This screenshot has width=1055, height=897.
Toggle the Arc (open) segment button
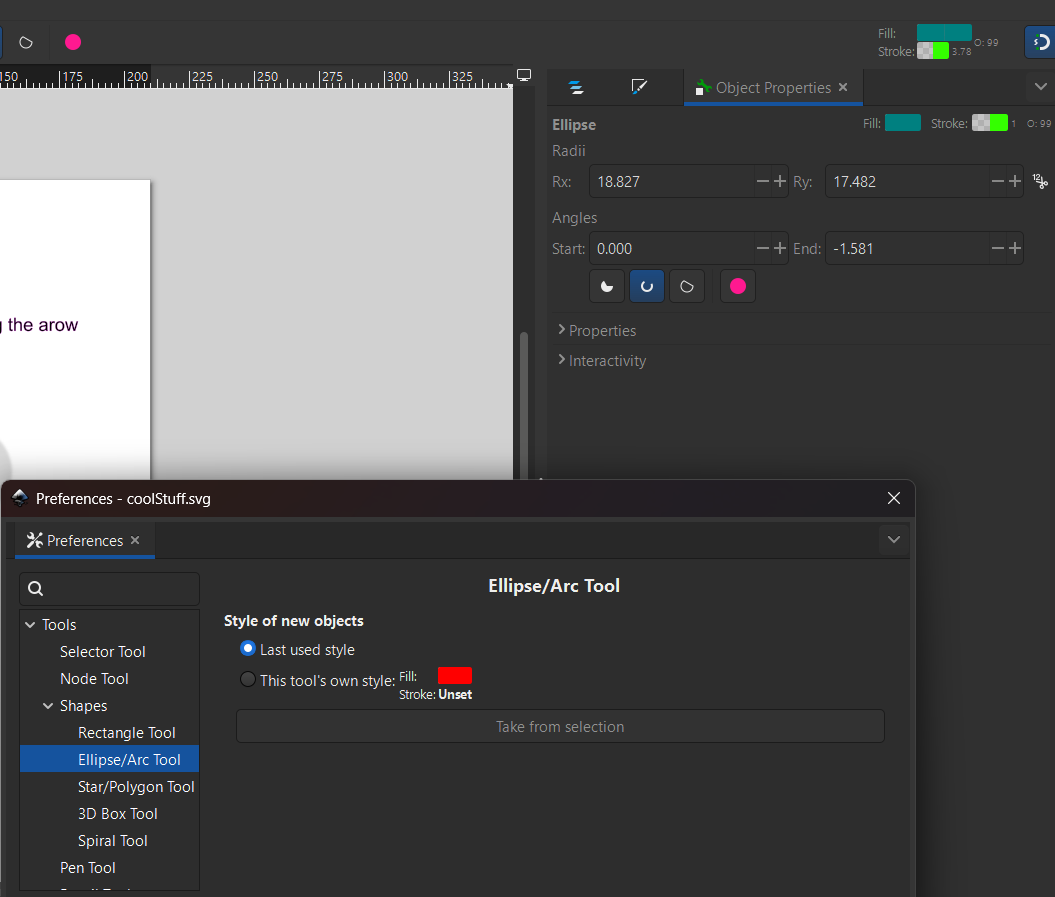pyautogui.click(x=647, y=286)
